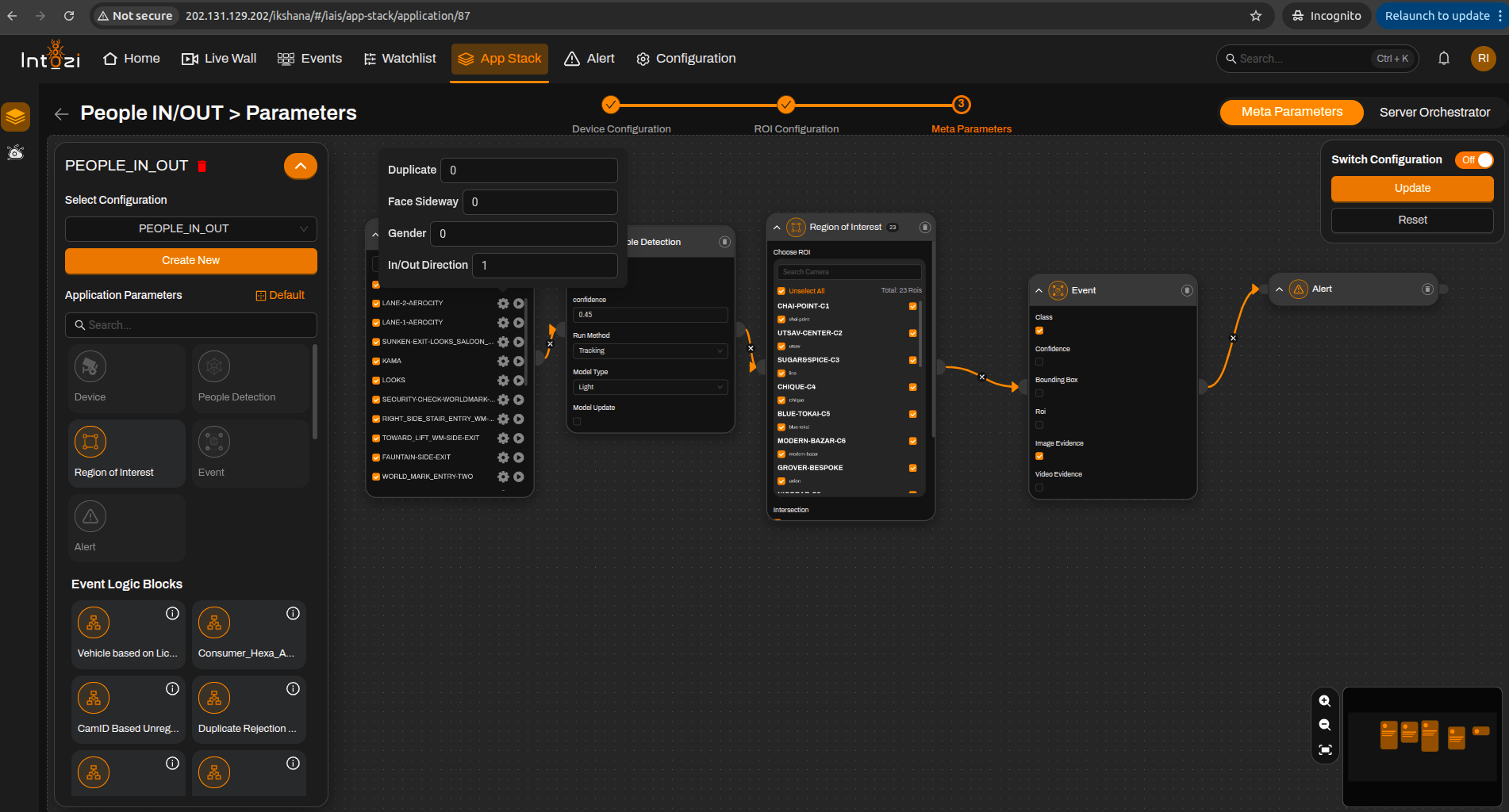Click the Search Camera field in ROI node
The height and width of the screenshot is (812, 1509).
(x=850, y=272)
